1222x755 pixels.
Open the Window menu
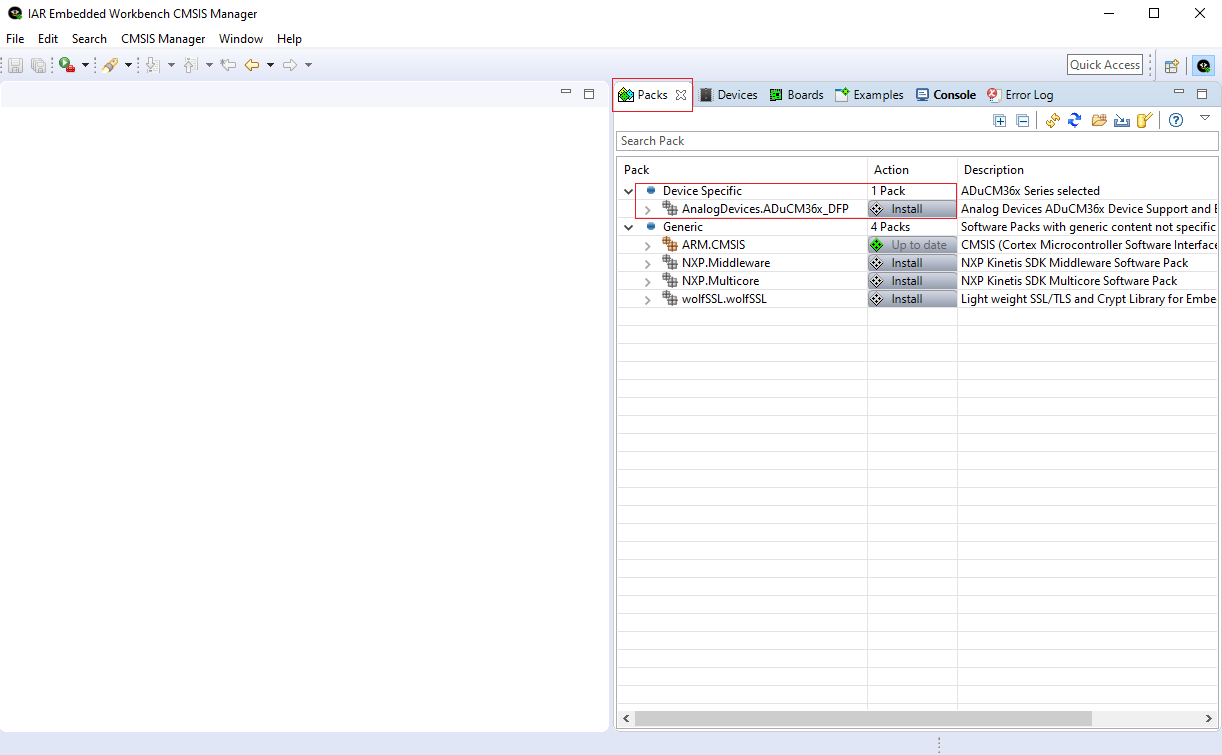point(241,39)
